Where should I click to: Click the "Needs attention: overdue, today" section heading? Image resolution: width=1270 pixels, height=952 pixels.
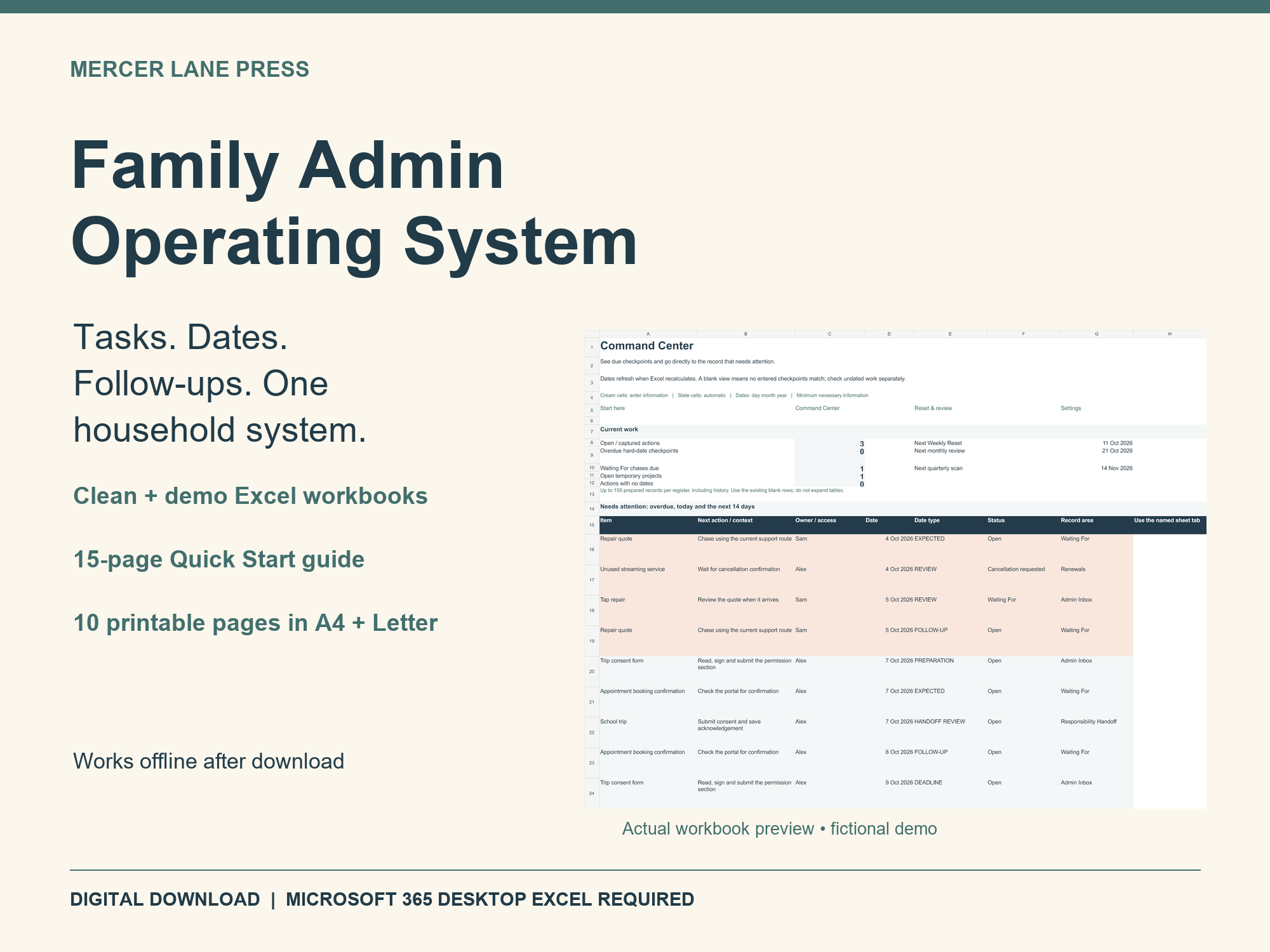pyautogui.click(x=678, y=507)
